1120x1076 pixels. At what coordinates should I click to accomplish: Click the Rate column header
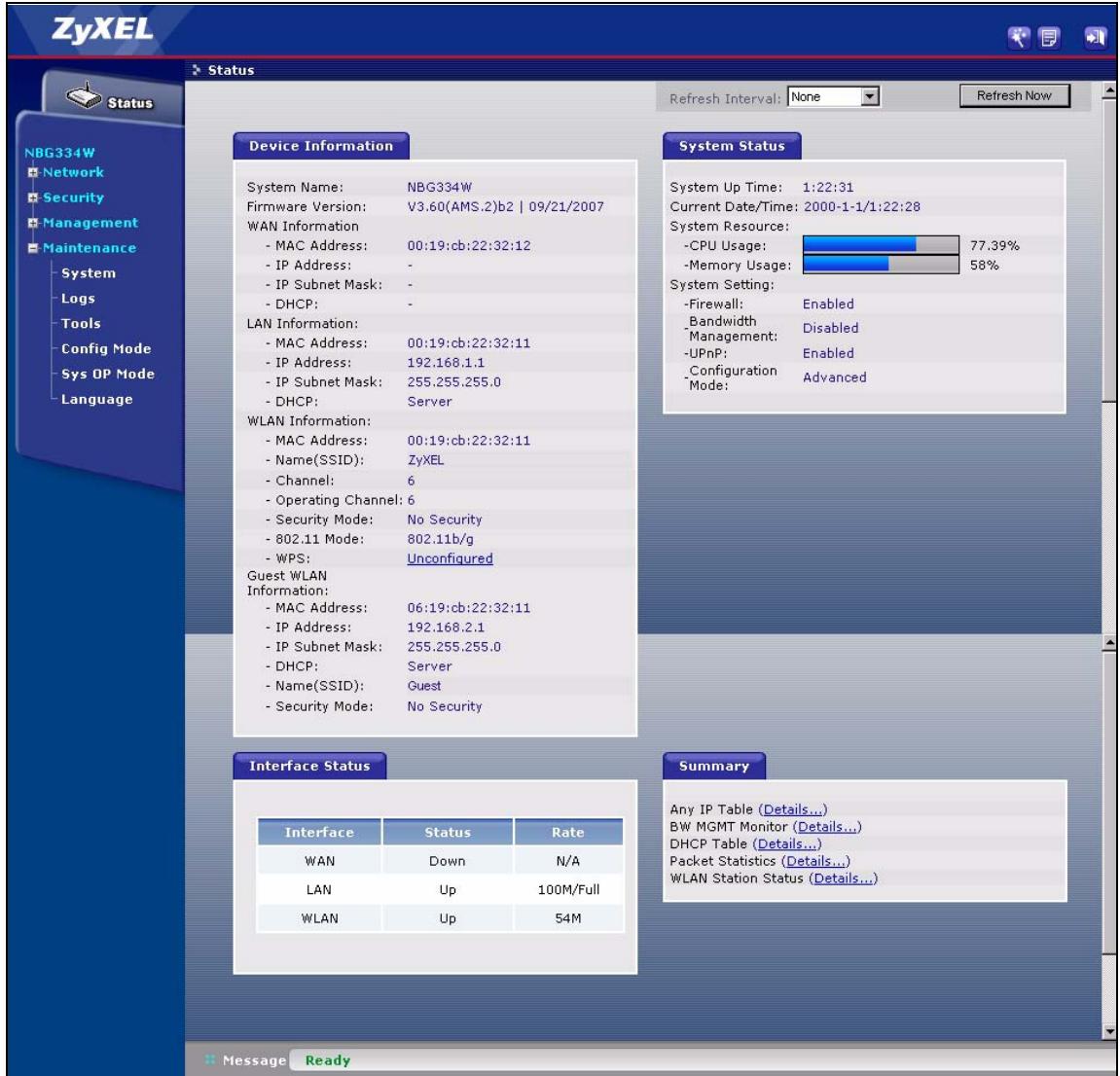point(568,832)
